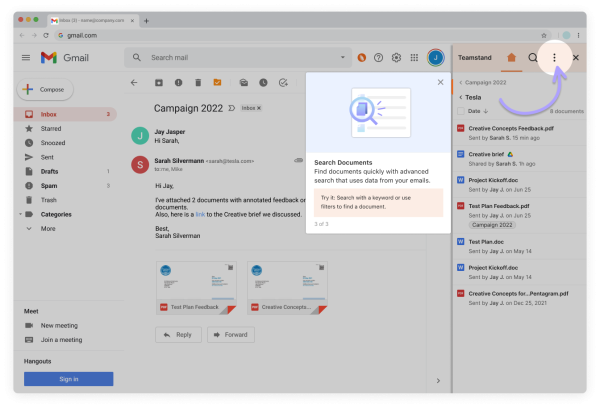Click Compose button
This screenshot has width=600, height=408.
click(x=45, y=89)
